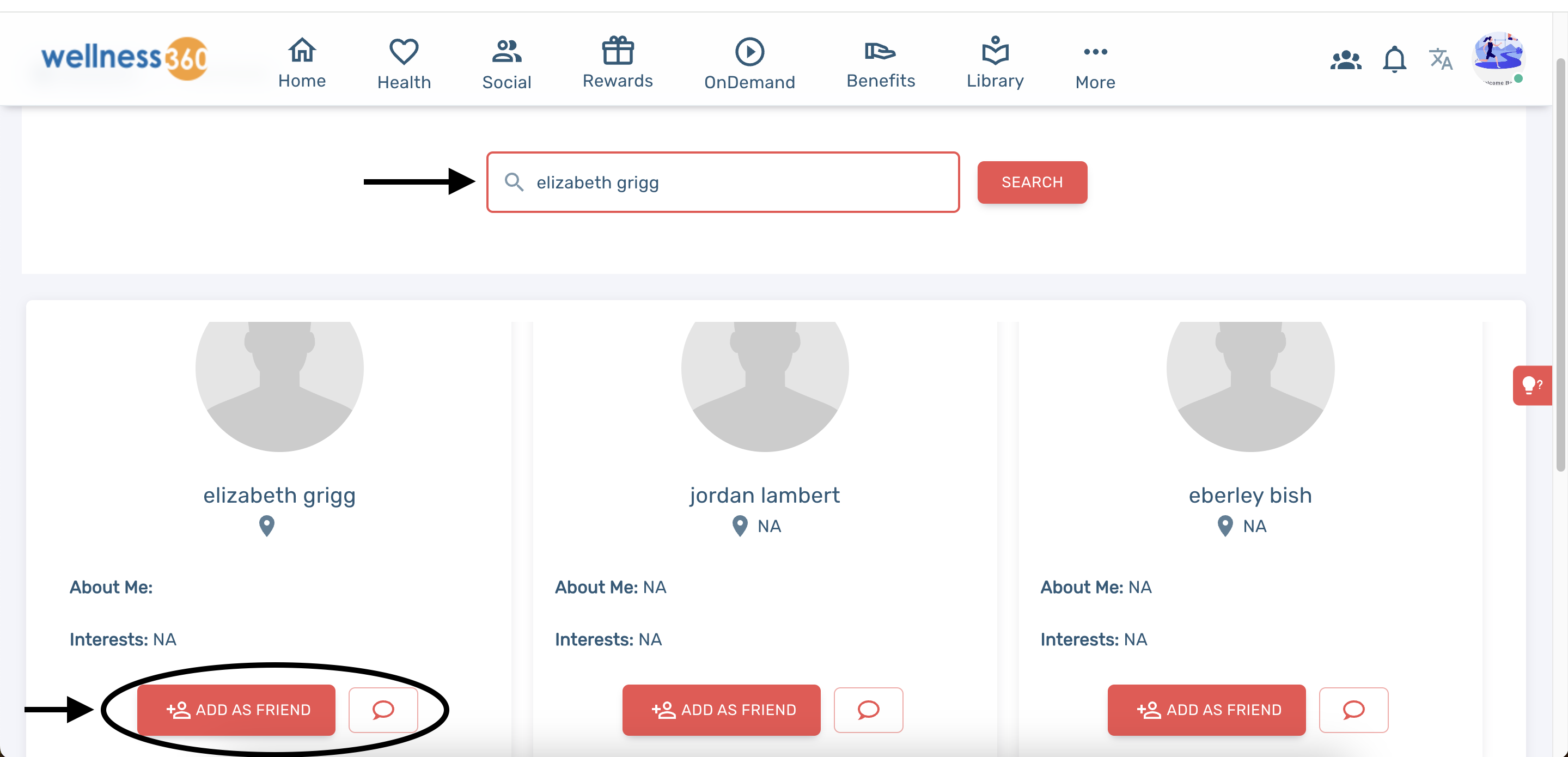1568x757 pixels.
Task: Navigate to the Social section
Action: (x=507, y=63)
